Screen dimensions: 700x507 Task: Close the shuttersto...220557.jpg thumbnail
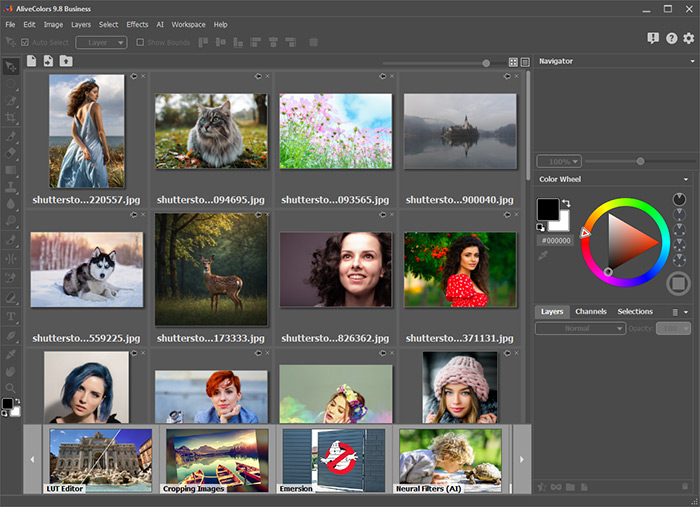point(143,76)
